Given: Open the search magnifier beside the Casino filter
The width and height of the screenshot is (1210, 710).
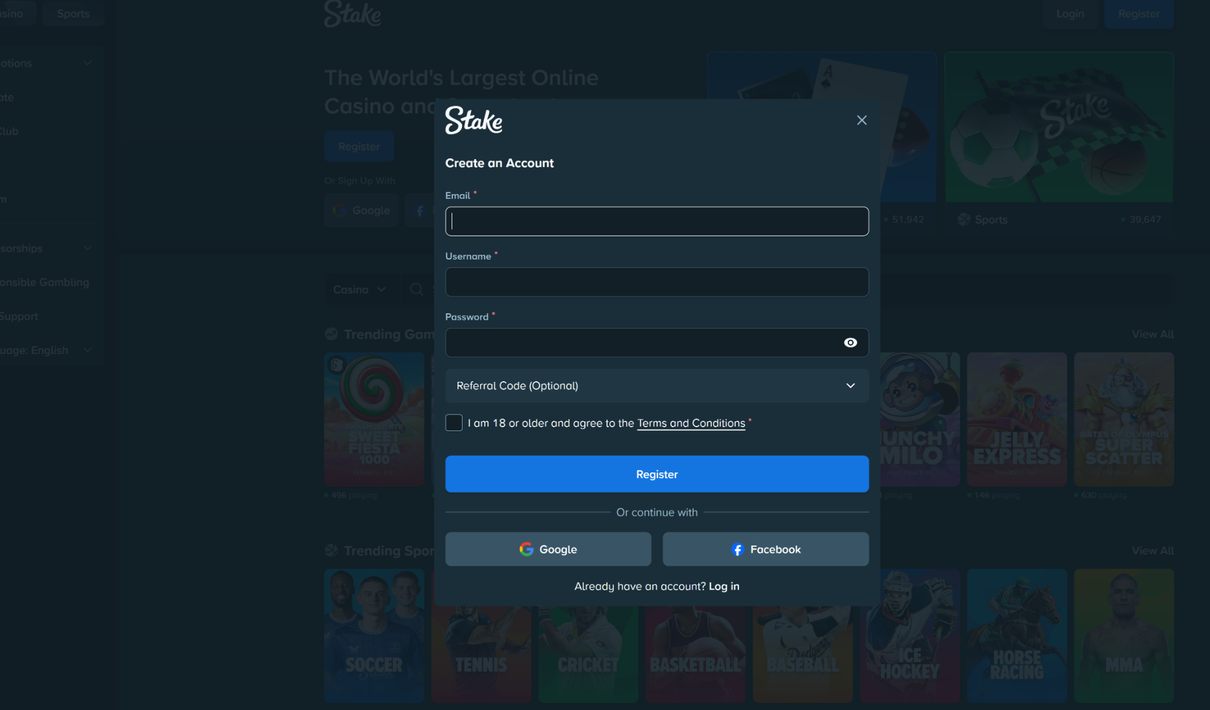Looking at the screenshot, I should pos(416,288).
